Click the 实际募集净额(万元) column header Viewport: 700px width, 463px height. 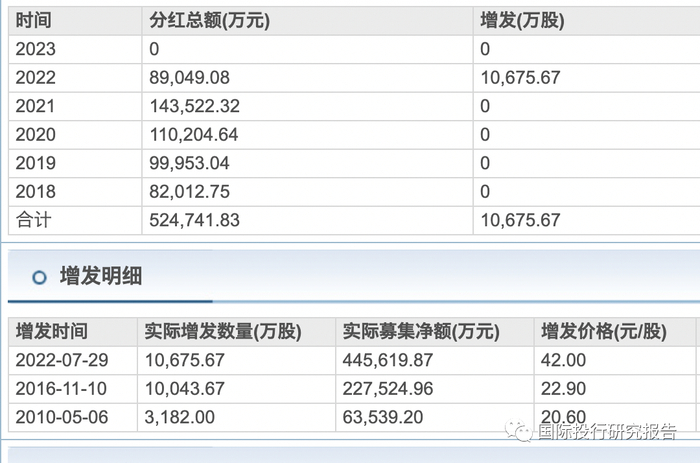coord(421,332)
